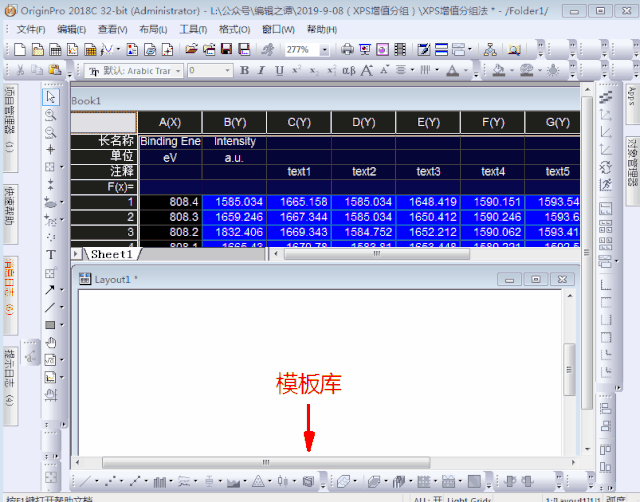Click the New Workbook toolbar icon
Image resolution: width=640 pixels, height=502 pixels.
point(55,50)
